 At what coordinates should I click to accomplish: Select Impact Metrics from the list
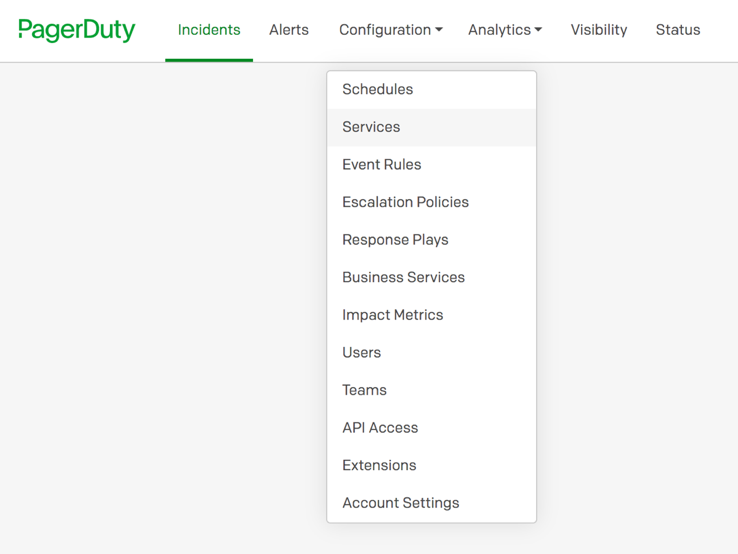432,315
